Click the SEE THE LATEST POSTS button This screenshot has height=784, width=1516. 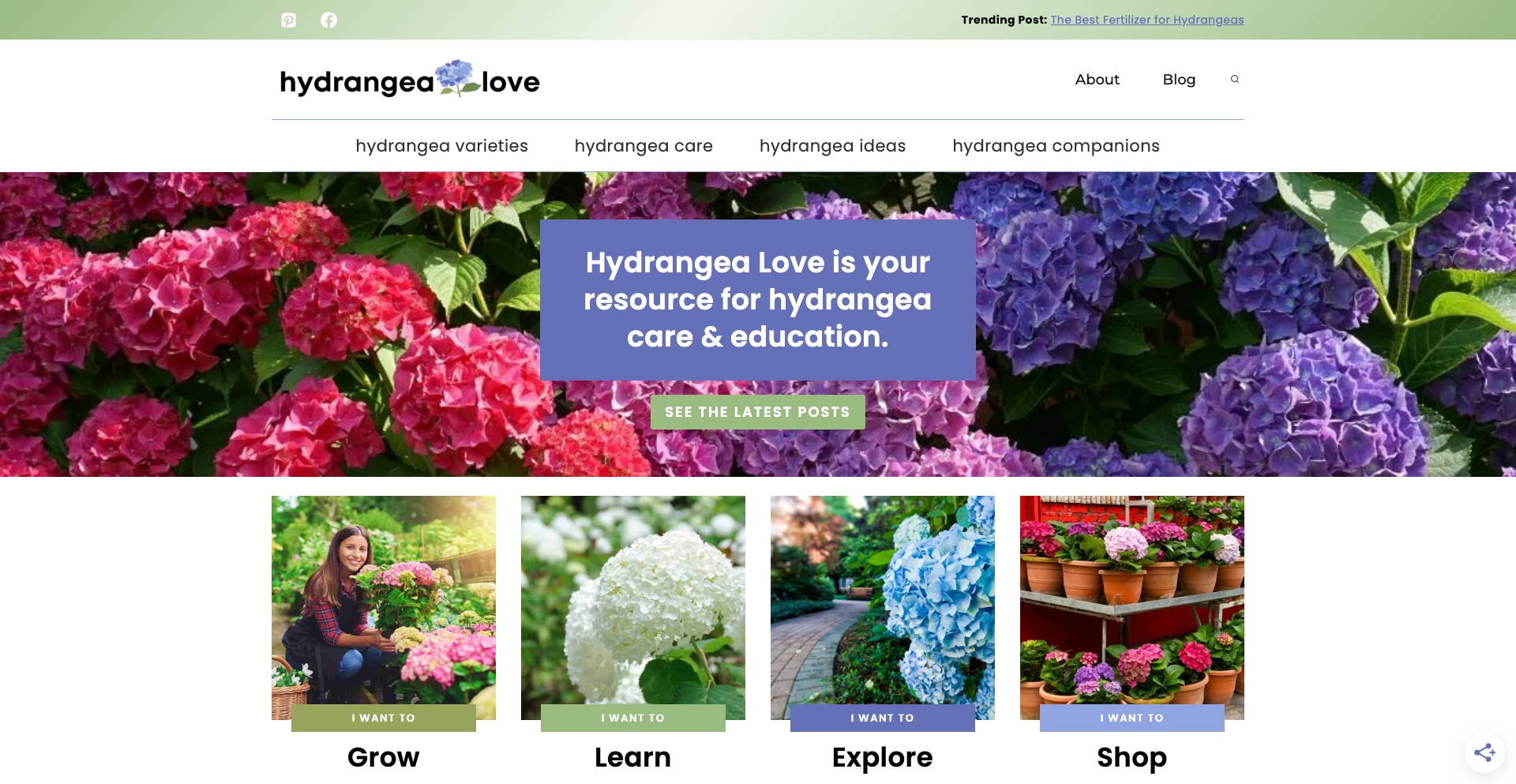click(757, 411)
